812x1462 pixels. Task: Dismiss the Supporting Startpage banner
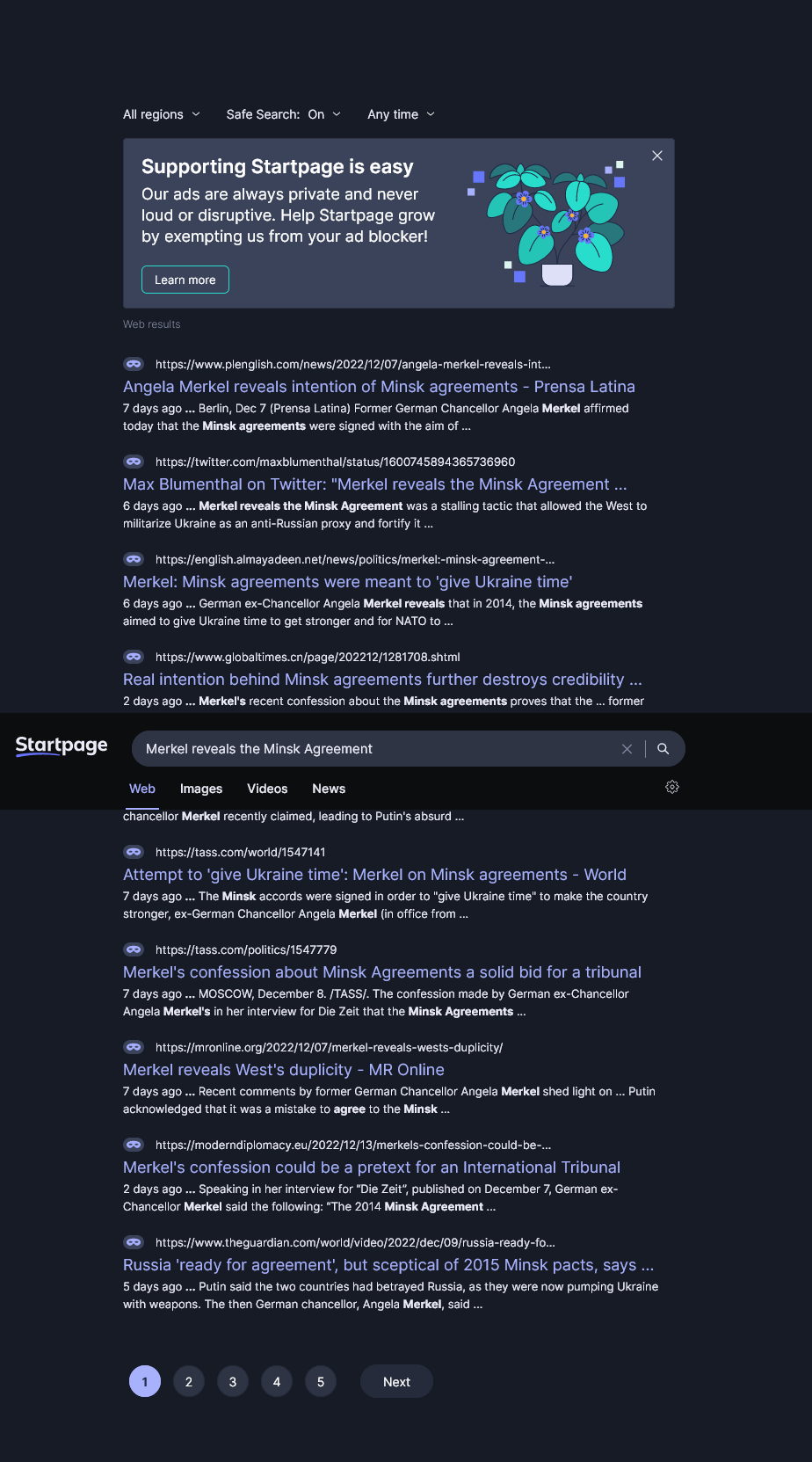click(657, 156)
